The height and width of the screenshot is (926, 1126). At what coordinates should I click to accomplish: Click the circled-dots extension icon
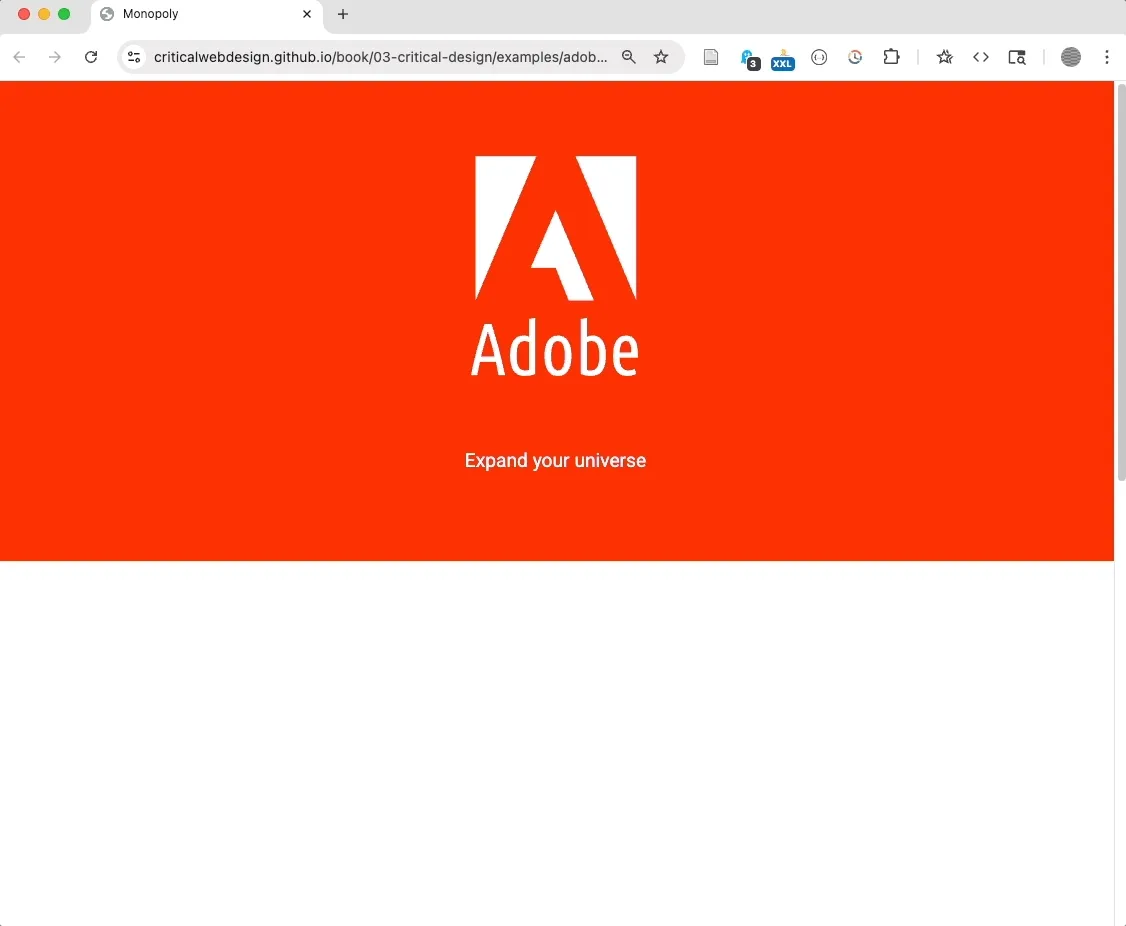pyautogui.click(x=819, y=57)
